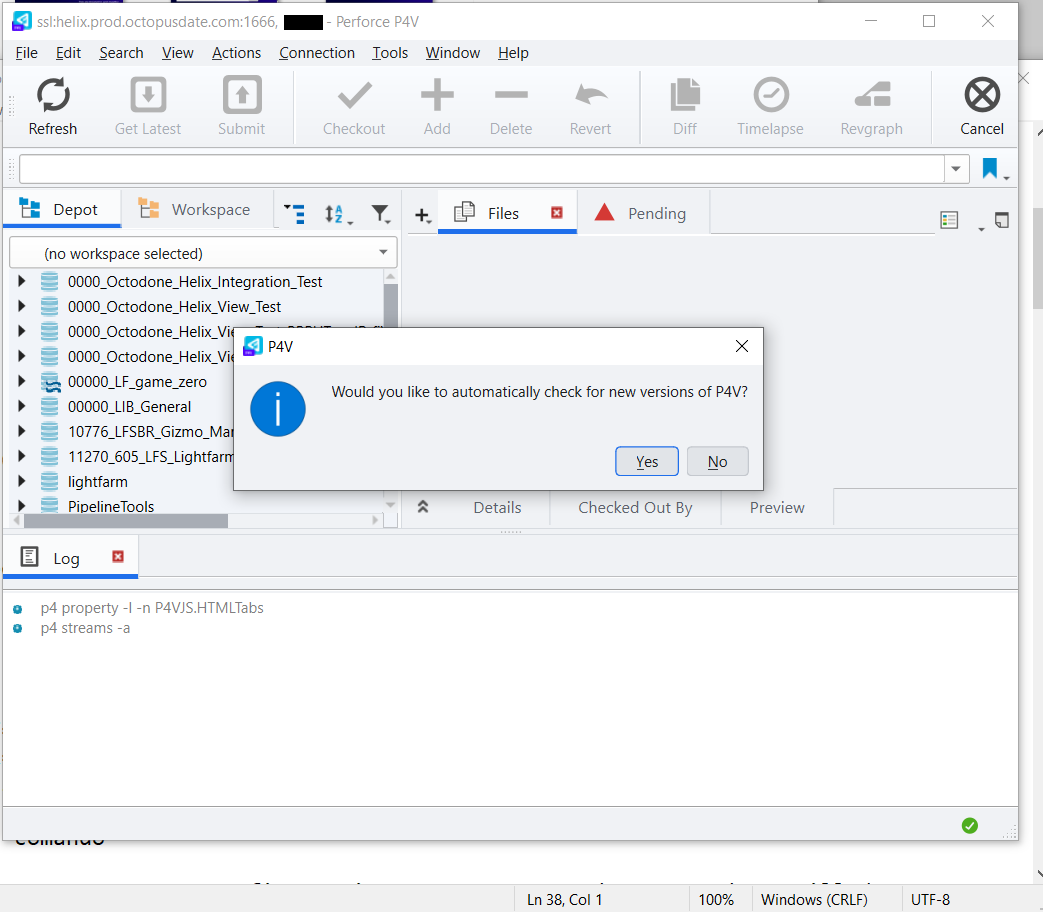Switch to the Workspace tab
This screenshot has width=1043, height=912.
198,210
